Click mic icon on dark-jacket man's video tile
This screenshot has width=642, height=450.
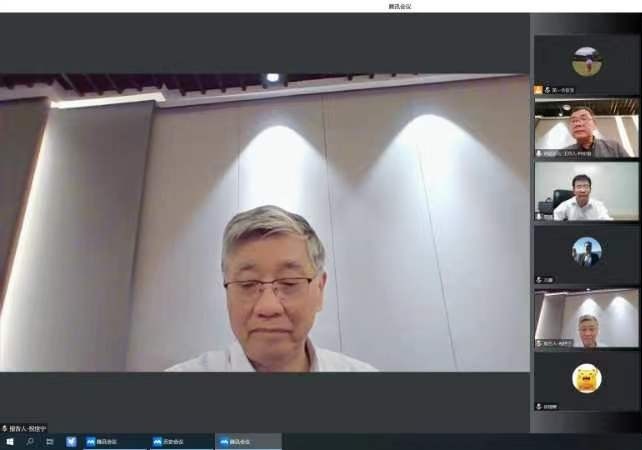click(x=540, y=153)
